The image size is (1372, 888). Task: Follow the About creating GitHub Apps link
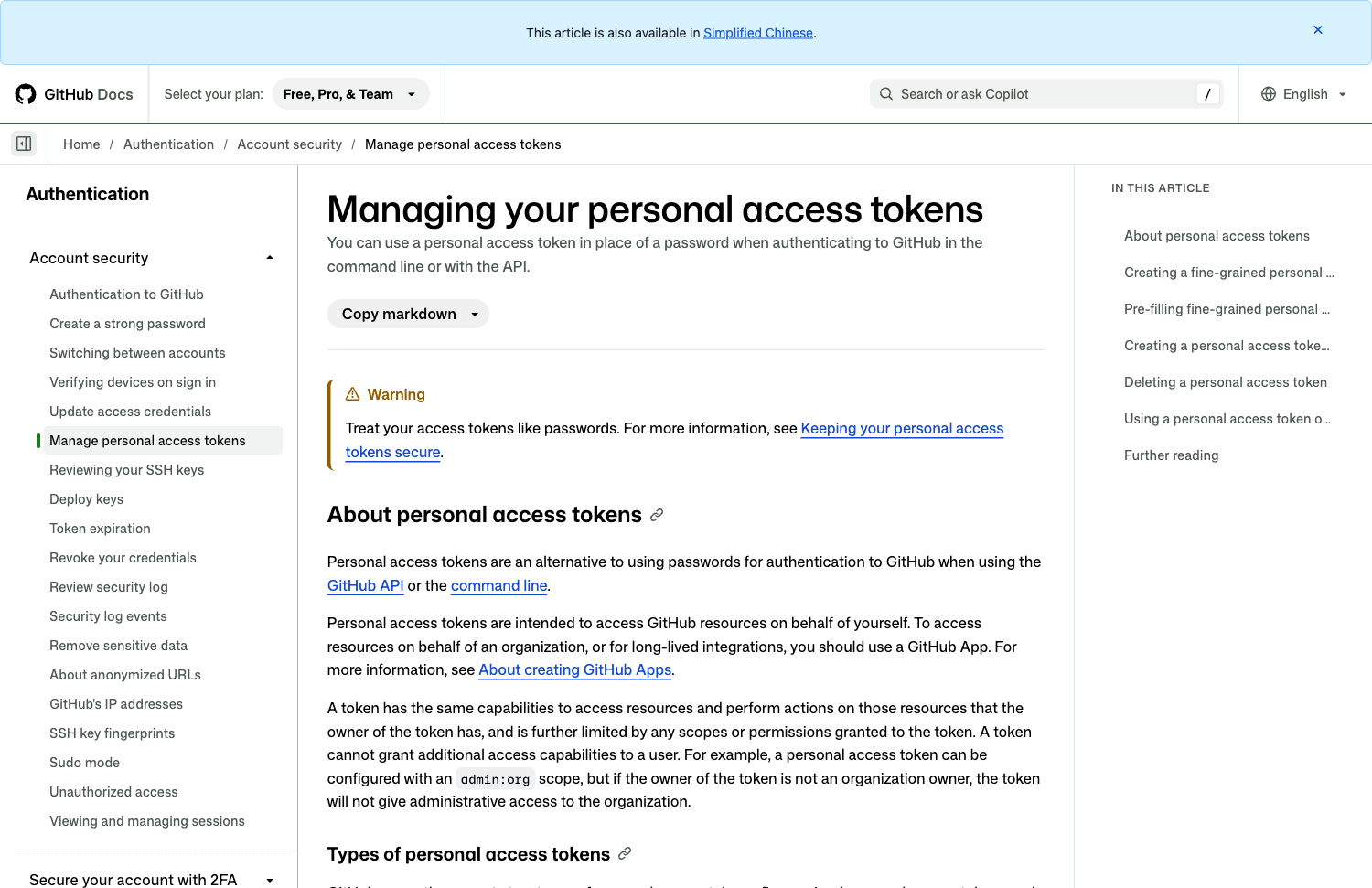575,670
